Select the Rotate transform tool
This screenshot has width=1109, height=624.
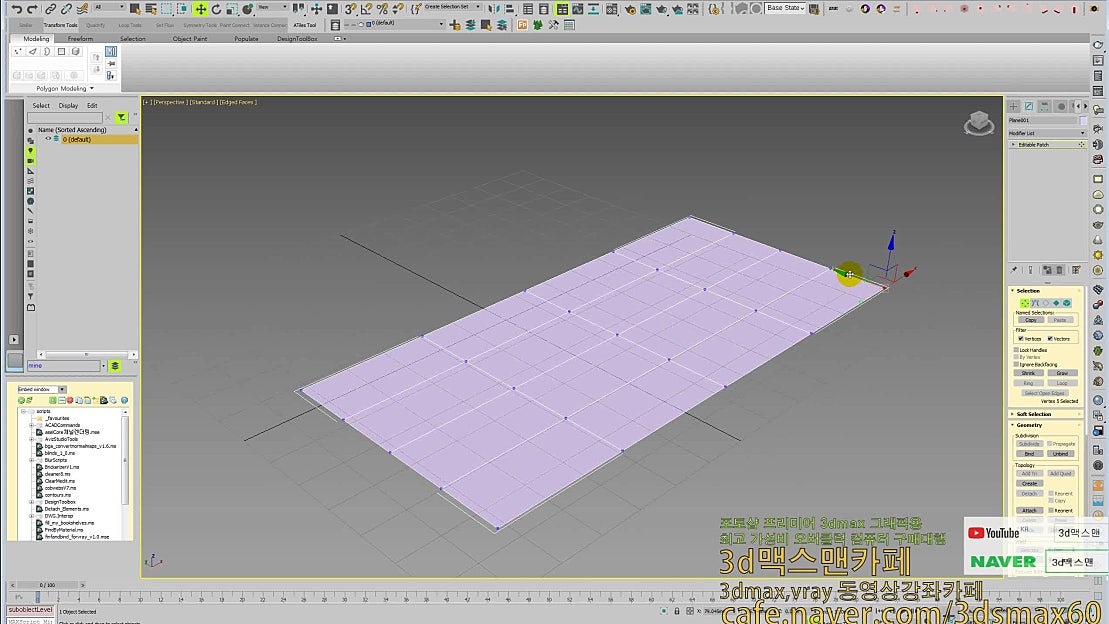(x=216, y=9)
